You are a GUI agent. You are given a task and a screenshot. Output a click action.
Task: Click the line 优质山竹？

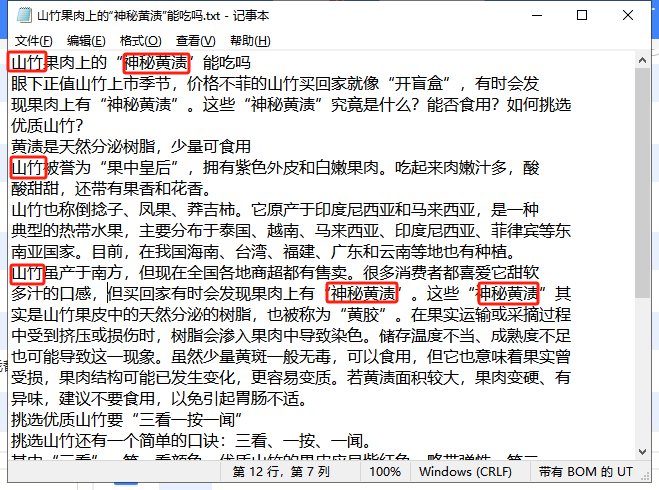[47, 126]
